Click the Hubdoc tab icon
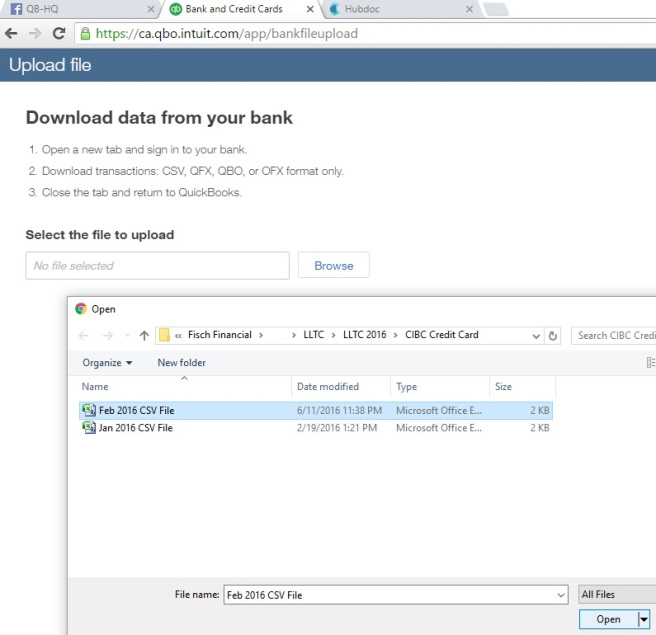The image size is (656, 635). click(x=335, y=9)
